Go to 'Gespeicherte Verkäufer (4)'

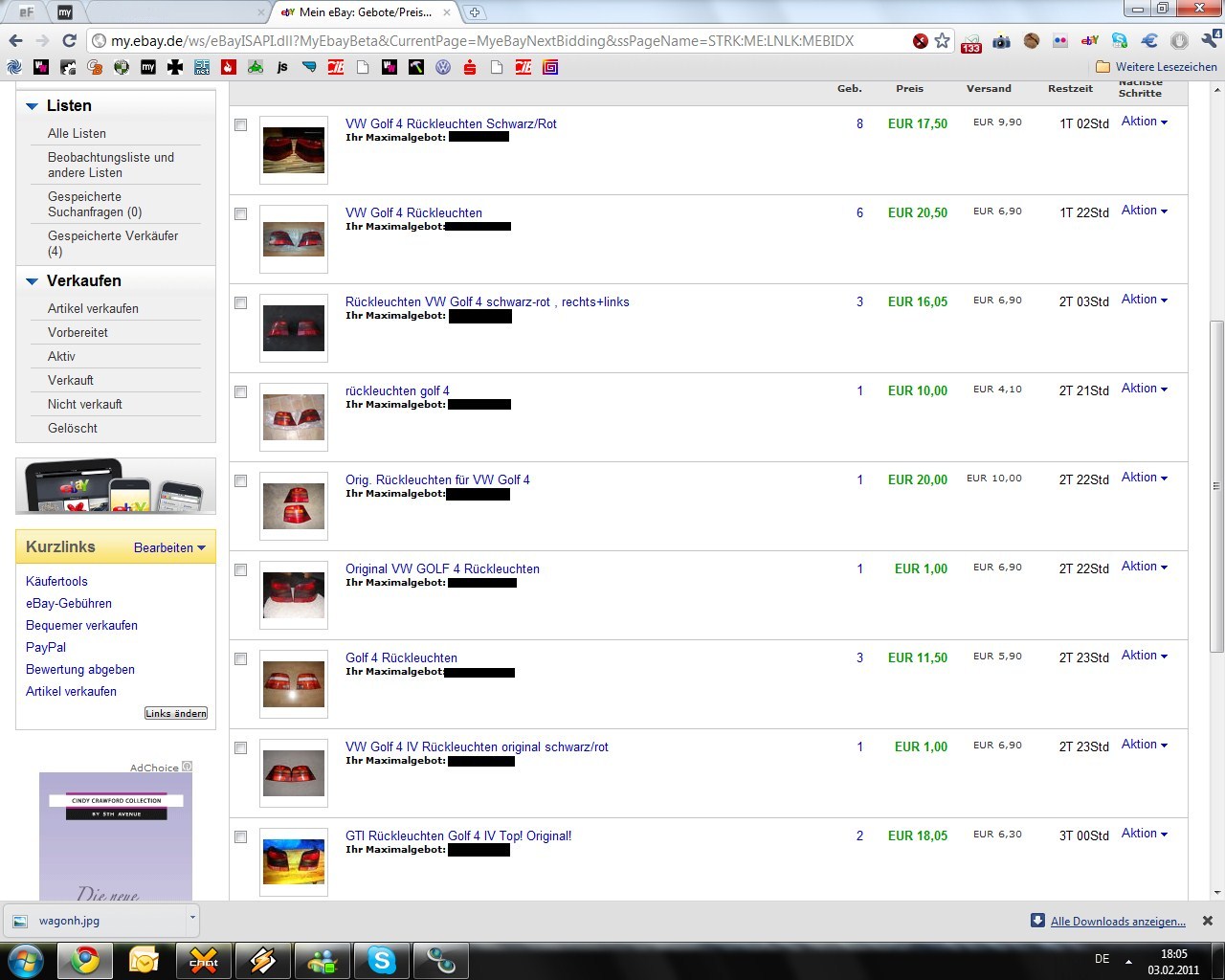[x=113, y=243]
